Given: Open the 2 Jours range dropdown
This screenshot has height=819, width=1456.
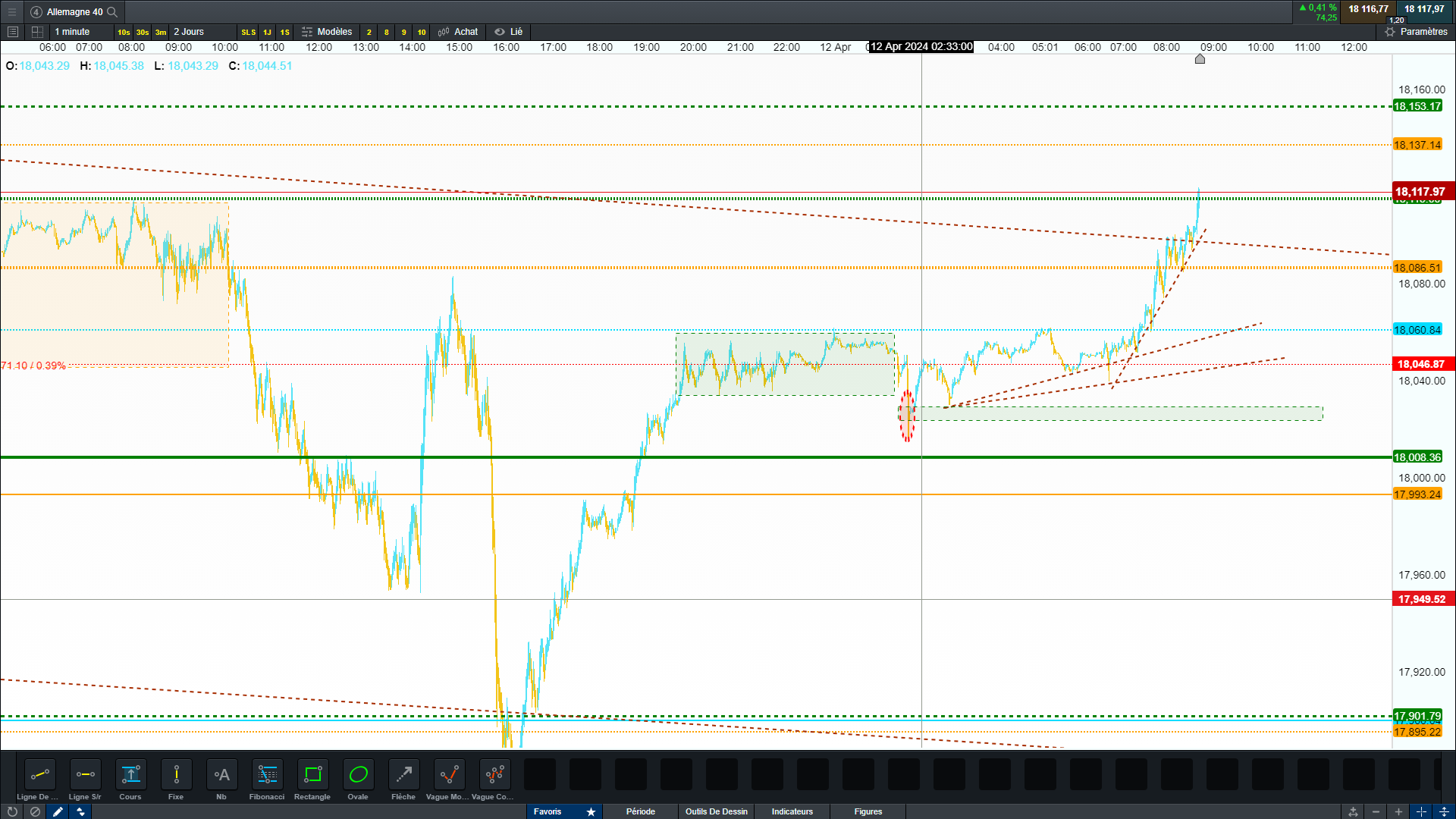Looking at the screenshot, I should [189, 32].
